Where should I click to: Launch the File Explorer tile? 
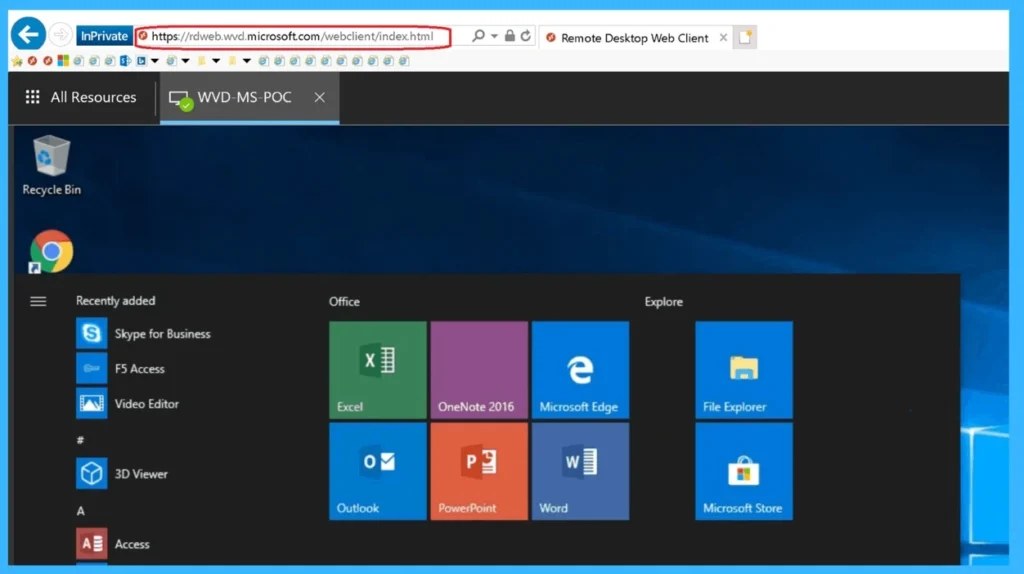744,370
